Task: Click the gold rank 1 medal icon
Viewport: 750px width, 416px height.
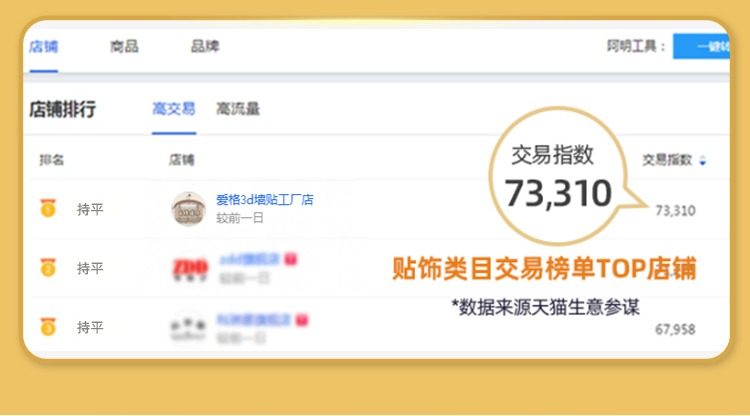Action: [48, 208]
